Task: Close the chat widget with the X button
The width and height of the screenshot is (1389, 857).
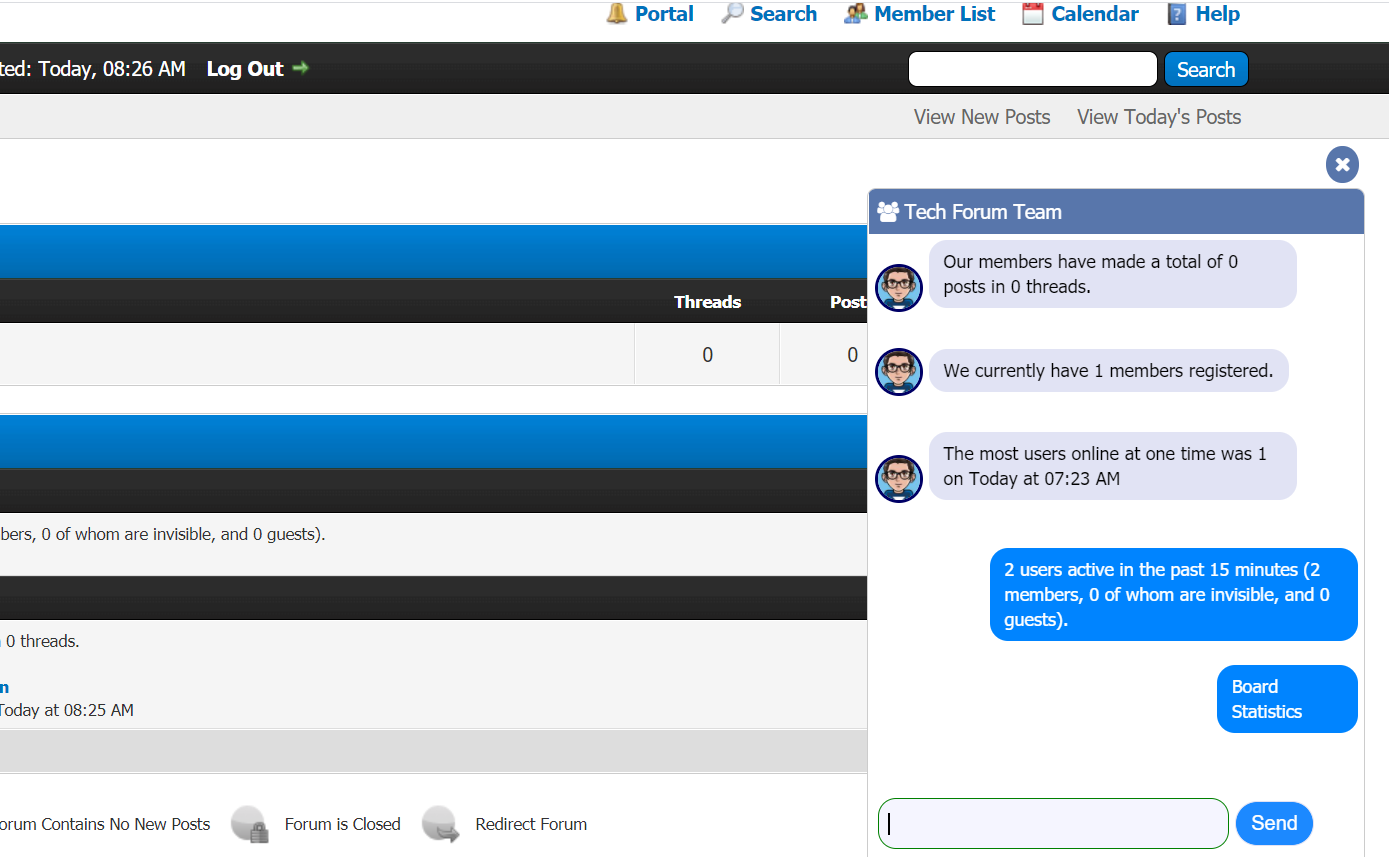Action: [1342, 164]
